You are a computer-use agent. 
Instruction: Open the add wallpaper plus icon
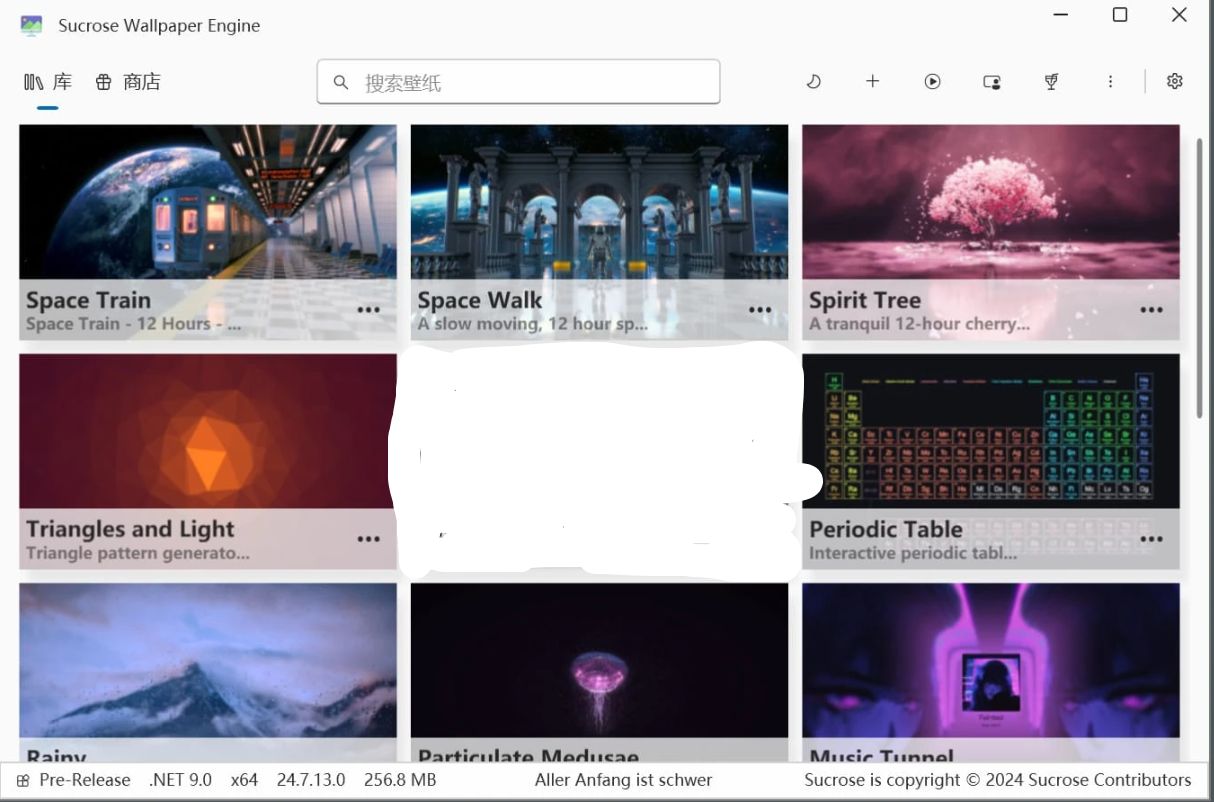pos(872,81)
